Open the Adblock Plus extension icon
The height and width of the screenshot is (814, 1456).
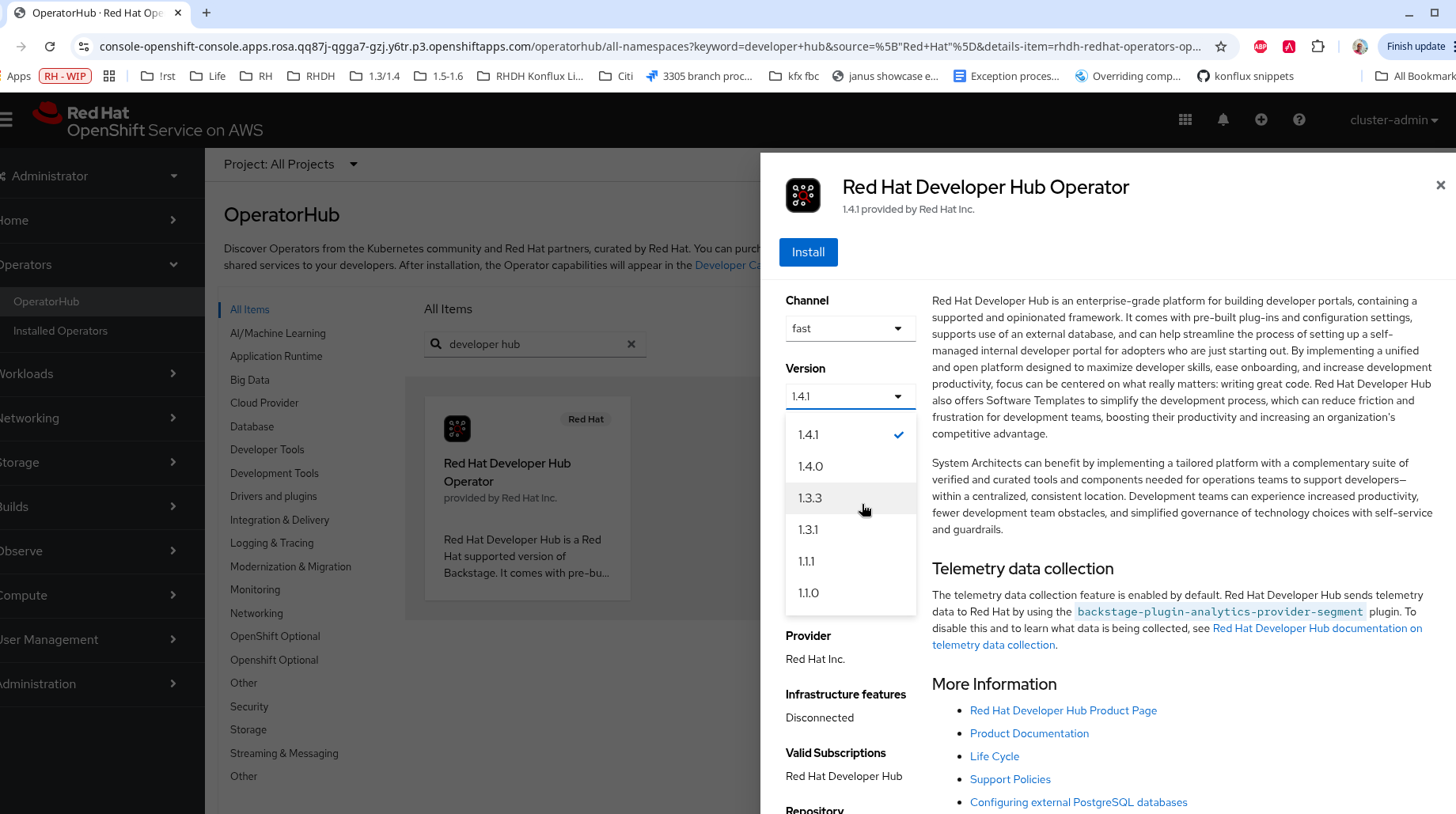click(1261, 47)
